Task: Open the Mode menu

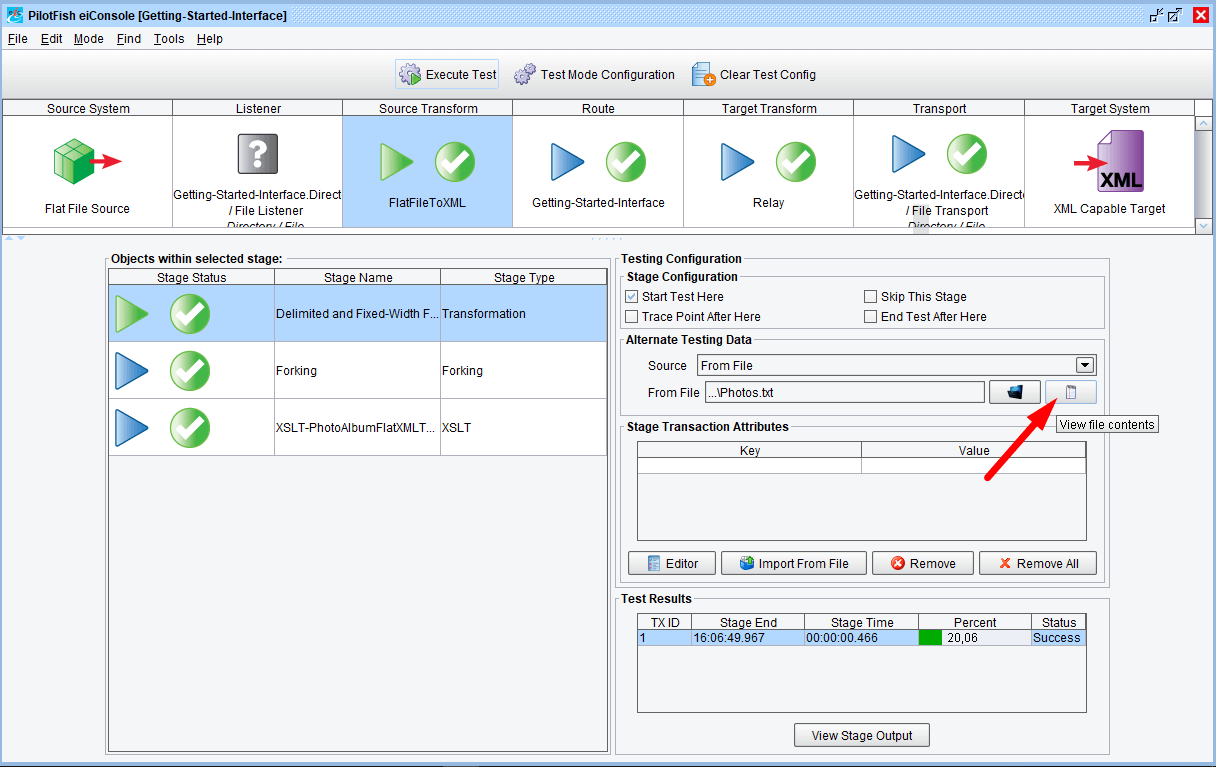Action: pyautogui.click(x=89, y=39)
